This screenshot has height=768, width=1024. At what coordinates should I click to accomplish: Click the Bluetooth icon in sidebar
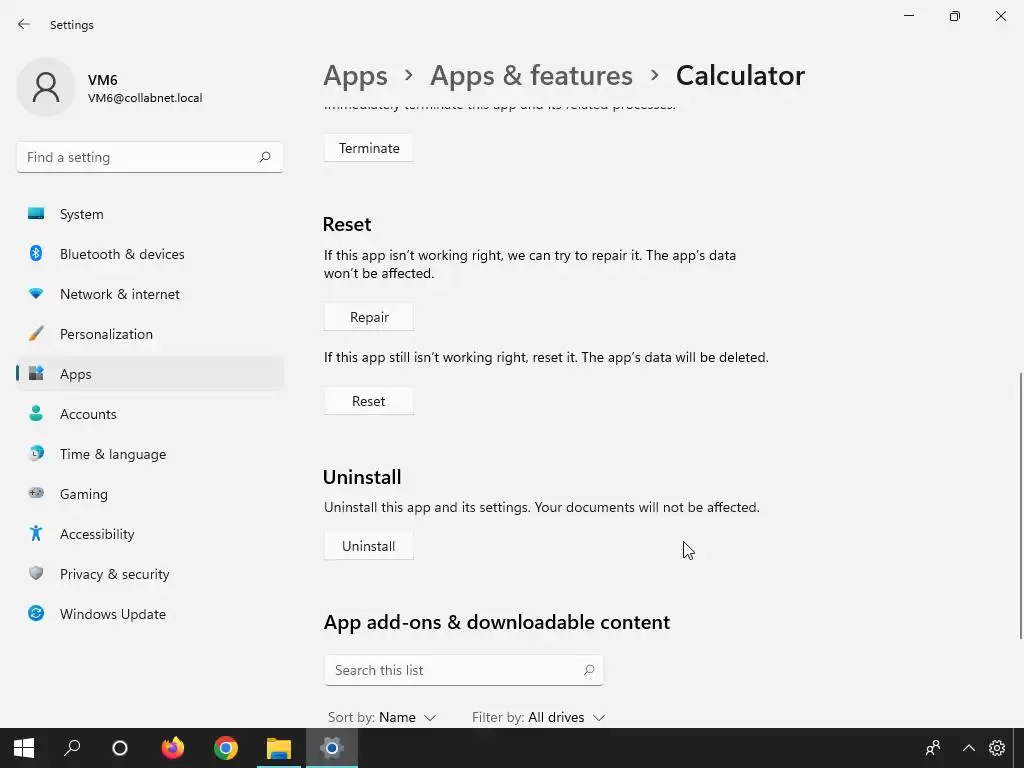[36, 253]
